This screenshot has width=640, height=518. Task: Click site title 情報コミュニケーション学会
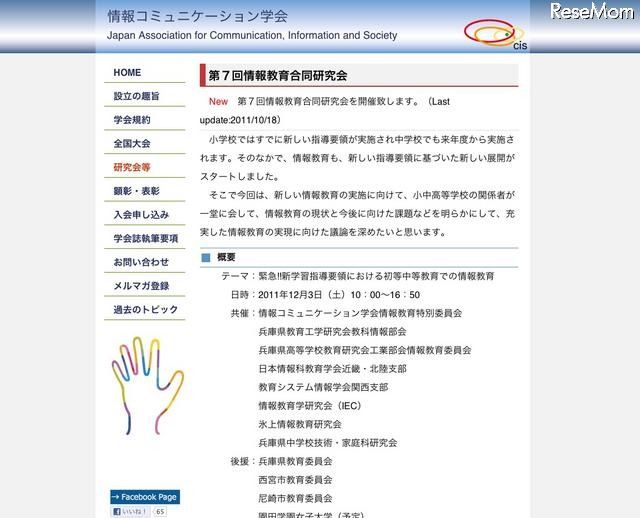click(x=198, y=16)
